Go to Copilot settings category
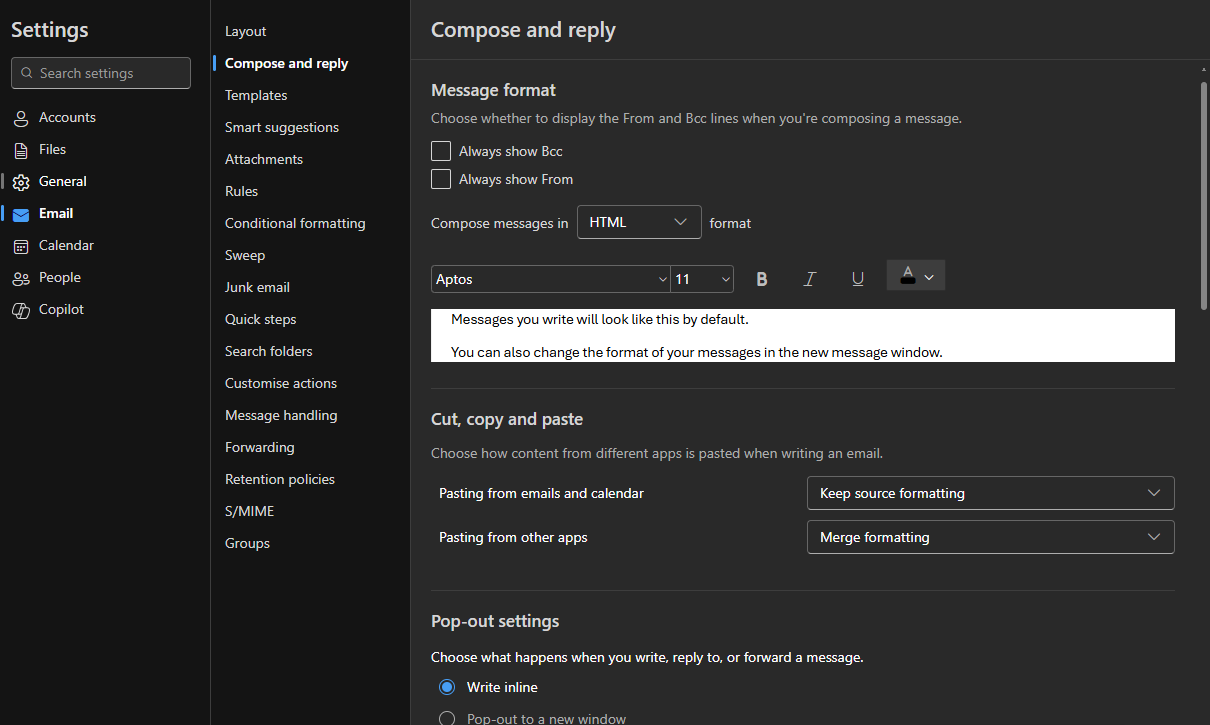1210x725 pixels. 61,309
